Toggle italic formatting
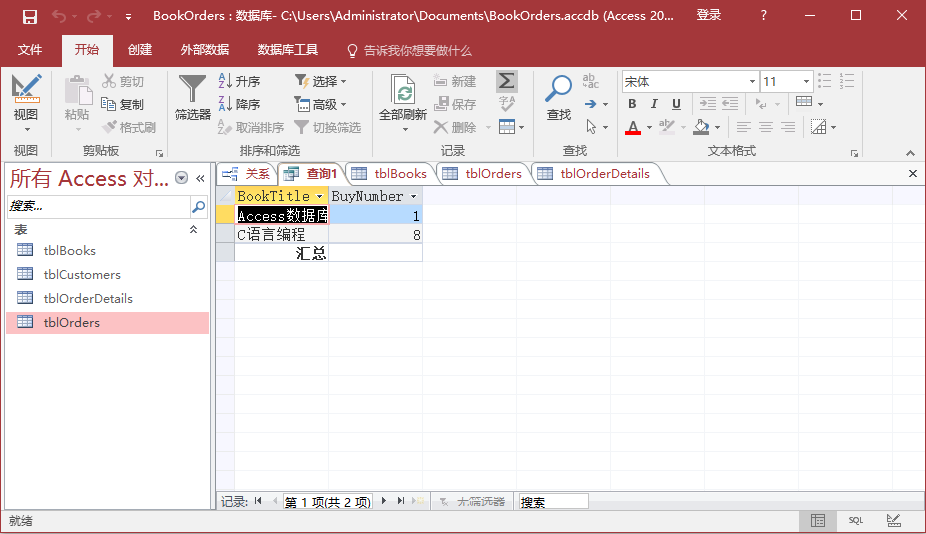Screen dimensions: 926x534 tap(654, 104)
